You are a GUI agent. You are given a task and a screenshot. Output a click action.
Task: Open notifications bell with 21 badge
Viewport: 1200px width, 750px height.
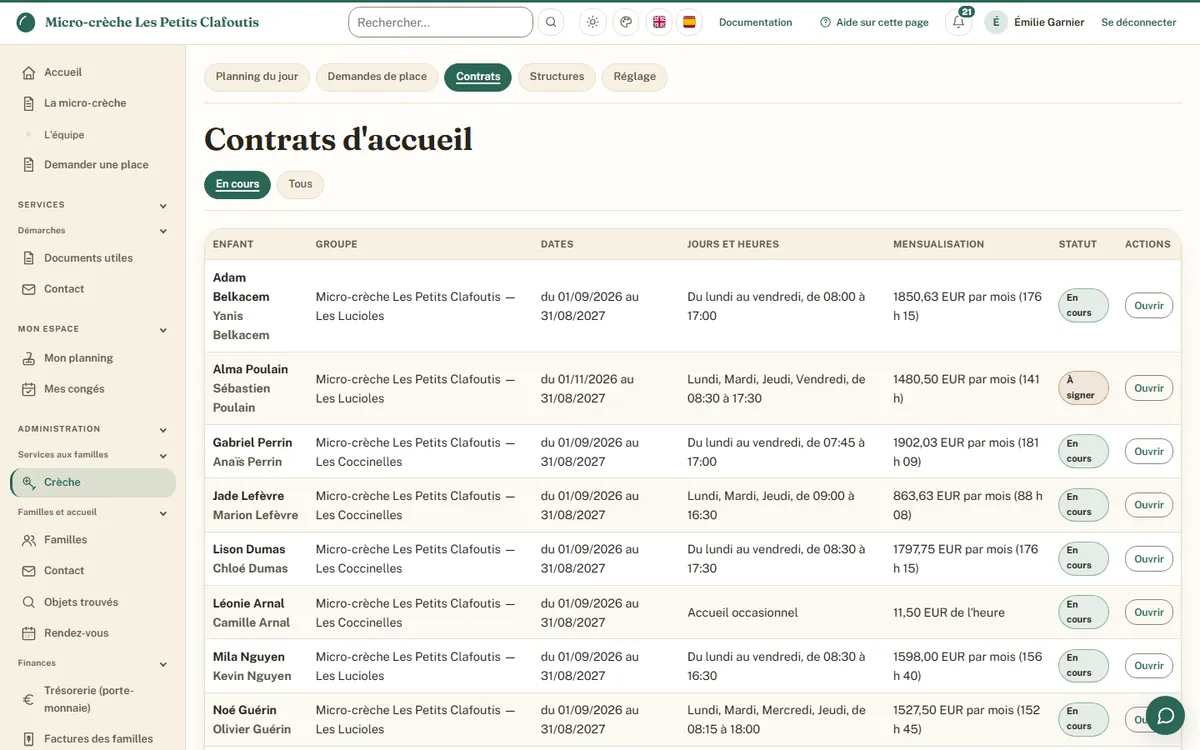(959, 22)
